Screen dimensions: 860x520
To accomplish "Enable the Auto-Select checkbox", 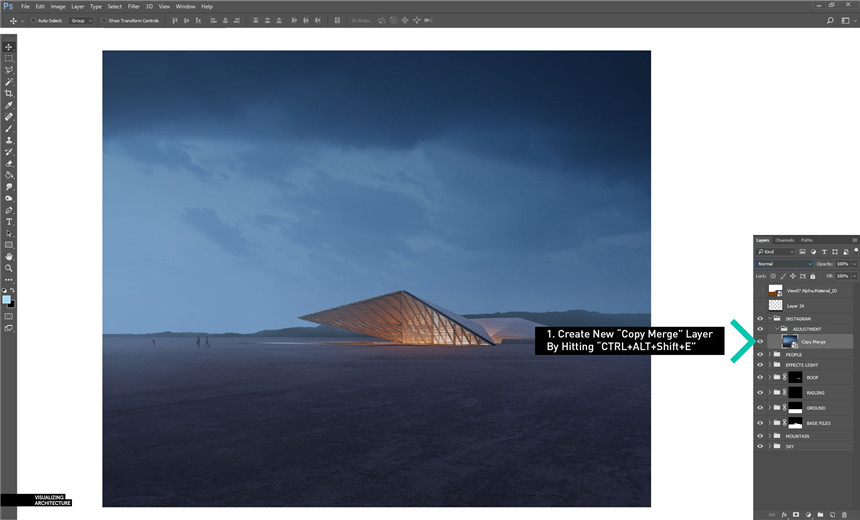I will click(x=33, y=20).
